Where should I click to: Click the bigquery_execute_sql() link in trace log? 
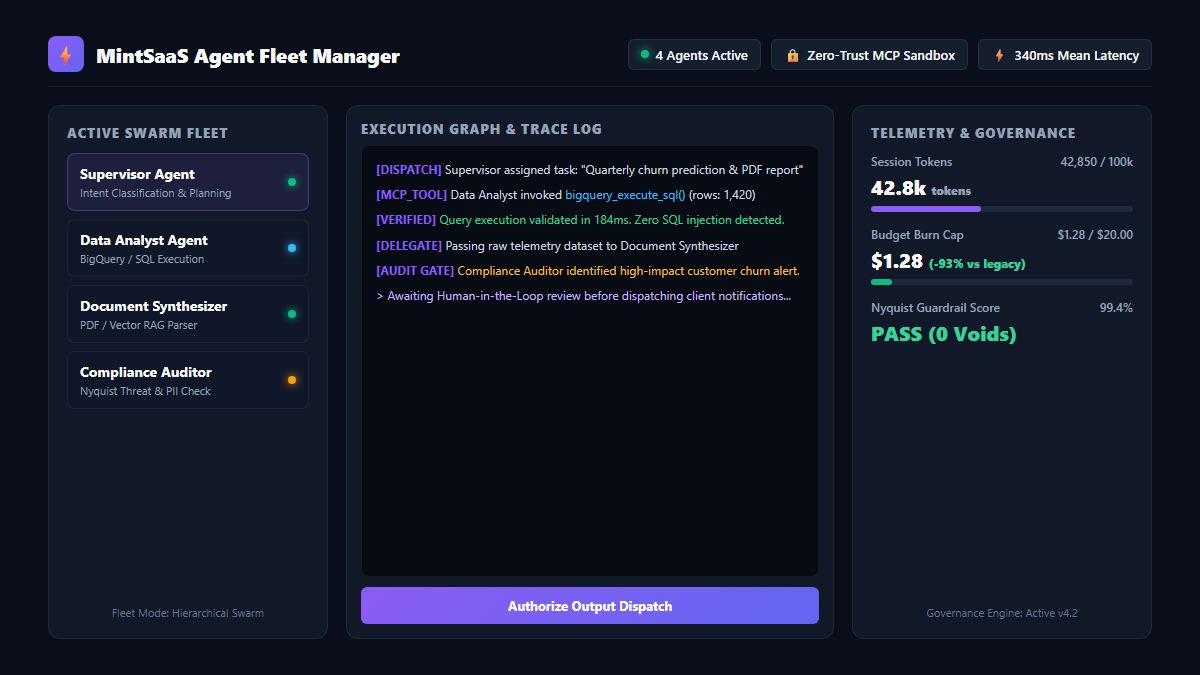click(x=625, y=195)
